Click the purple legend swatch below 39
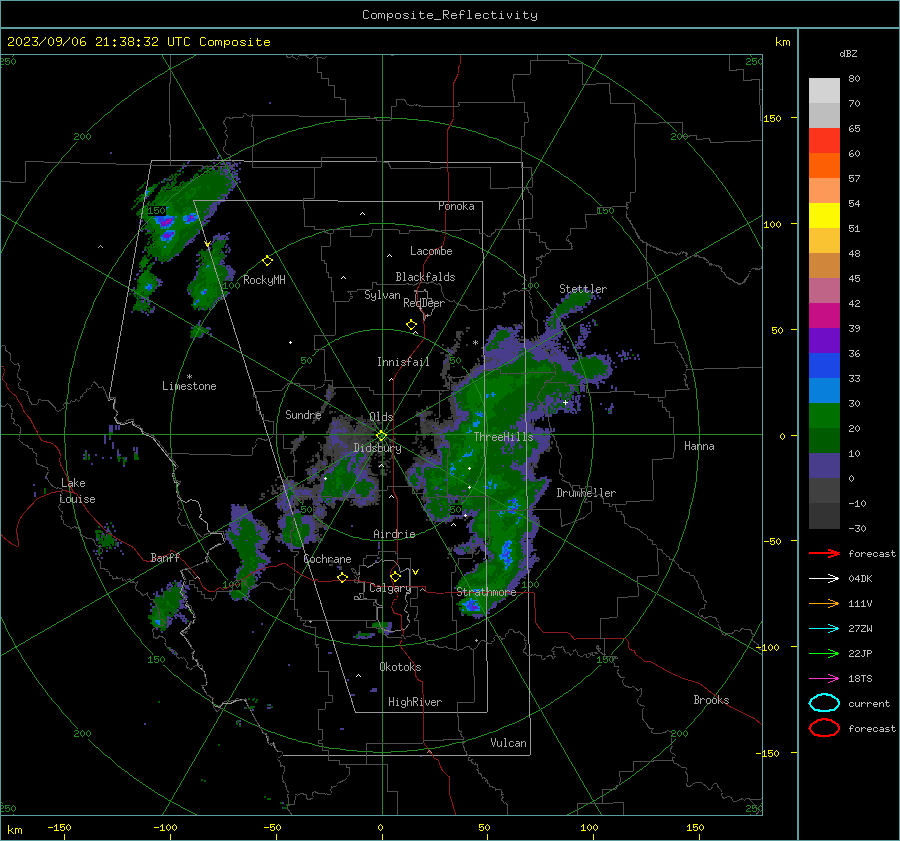 click(x=824, y=340)
